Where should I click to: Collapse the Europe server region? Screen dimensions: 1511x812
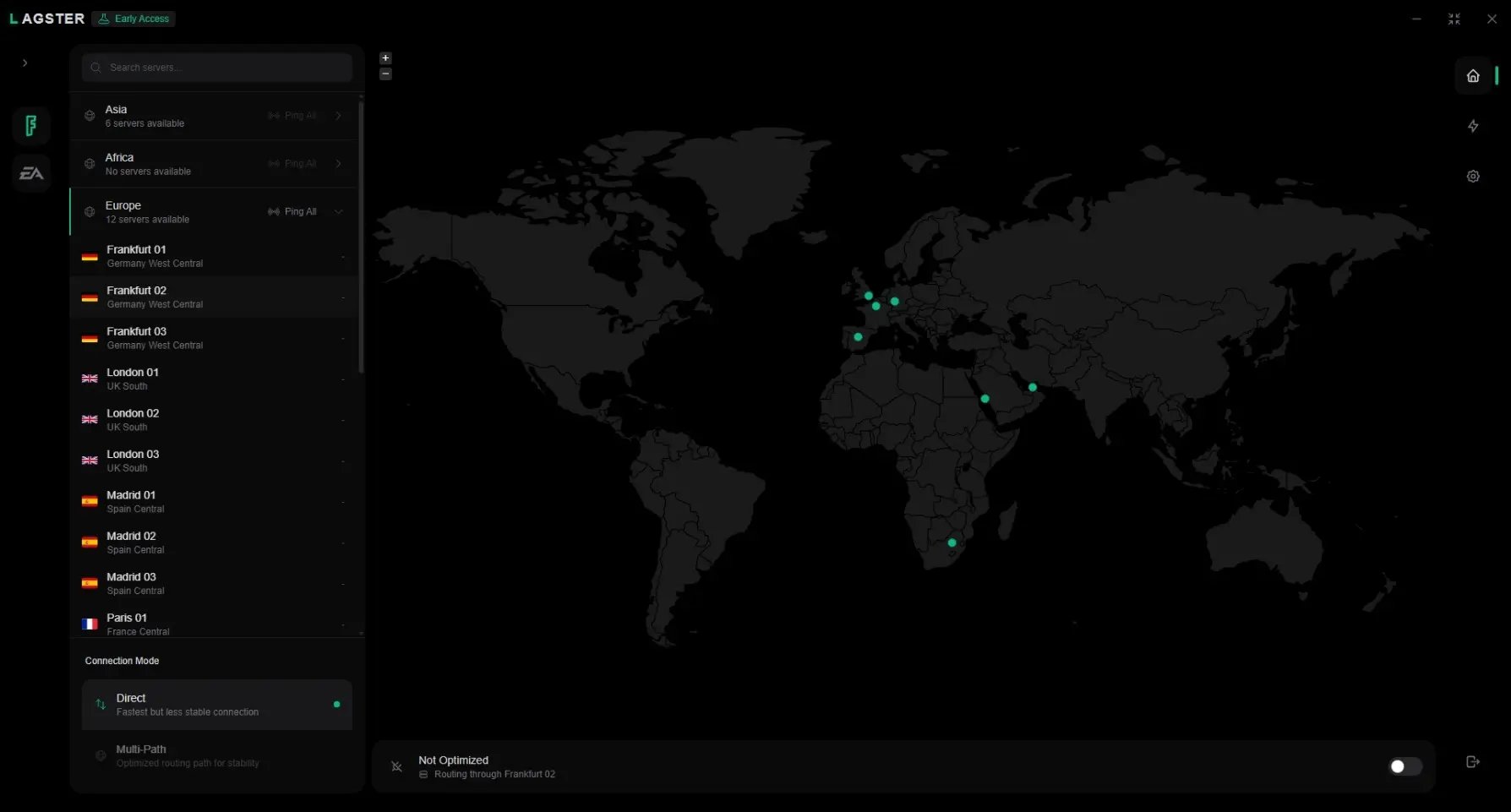(x=339, y=212)
